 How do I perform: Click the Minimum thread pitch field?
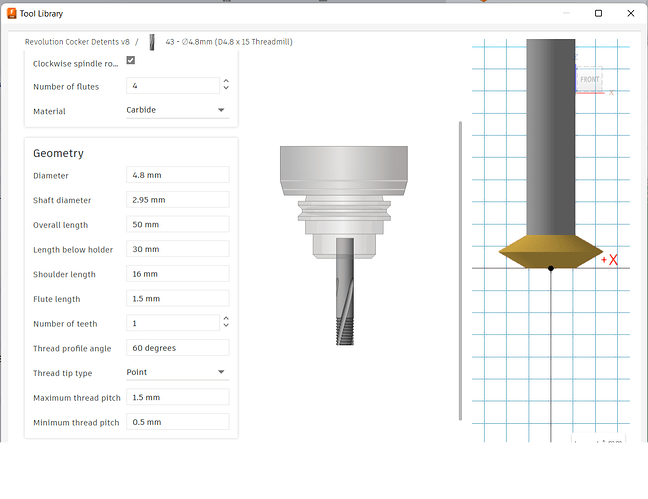178,422
